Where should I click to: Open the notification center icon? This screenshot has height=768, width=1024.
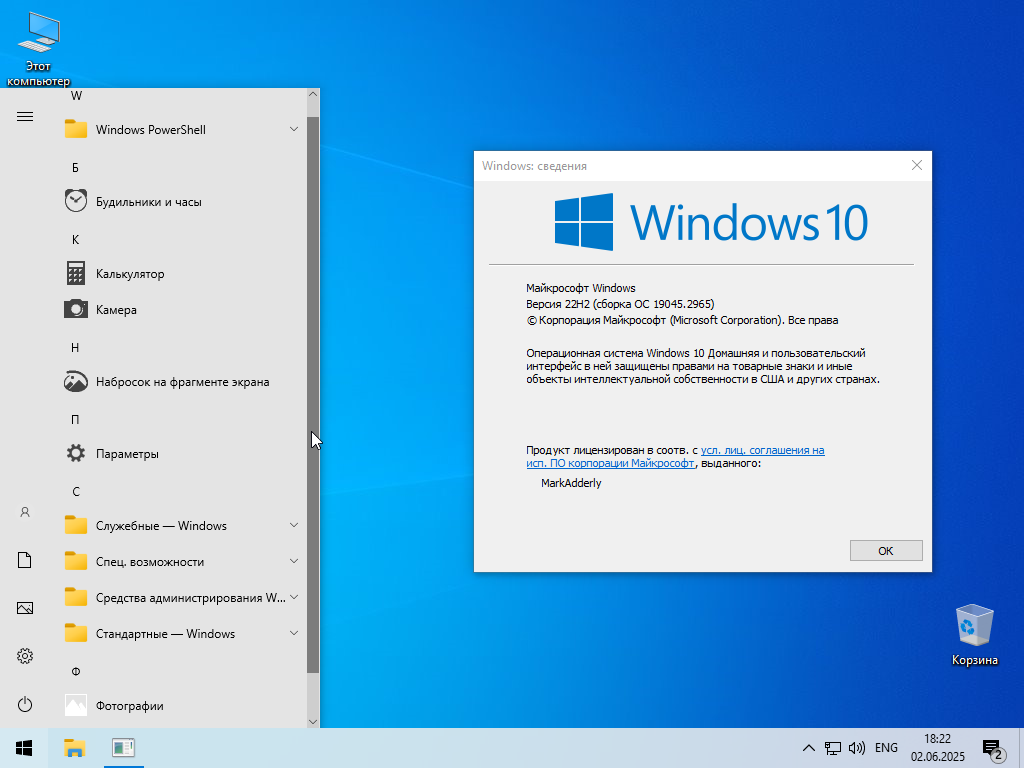point(993,749)
